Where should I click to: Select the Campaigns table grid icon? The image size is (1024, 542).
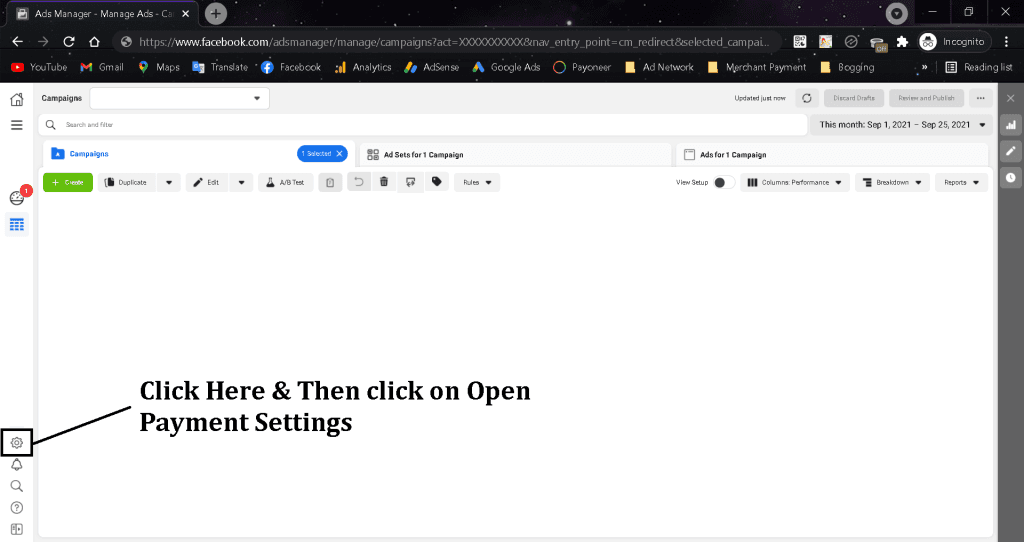pos(17,225)
